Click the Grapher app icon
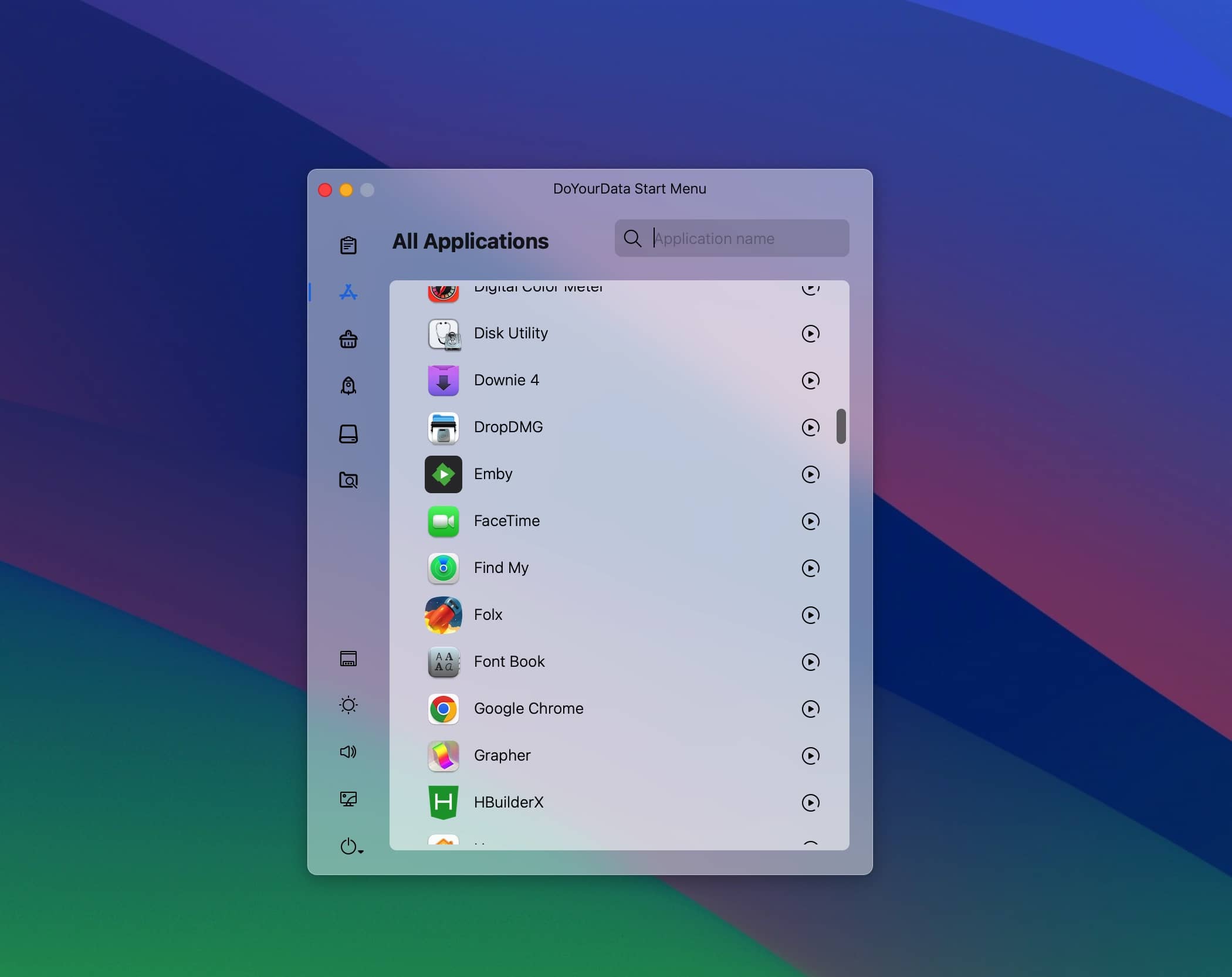This screenshot has height=977, width=1232. pos(444,756)
